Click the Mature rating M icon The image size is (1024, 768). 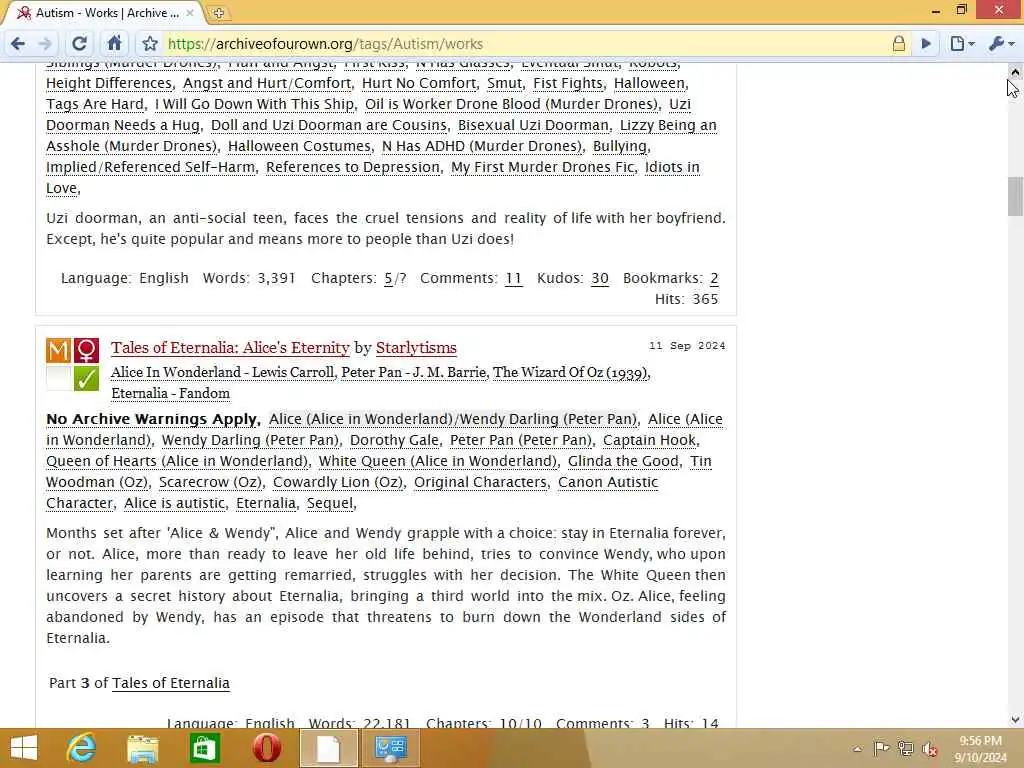point(58,351)
